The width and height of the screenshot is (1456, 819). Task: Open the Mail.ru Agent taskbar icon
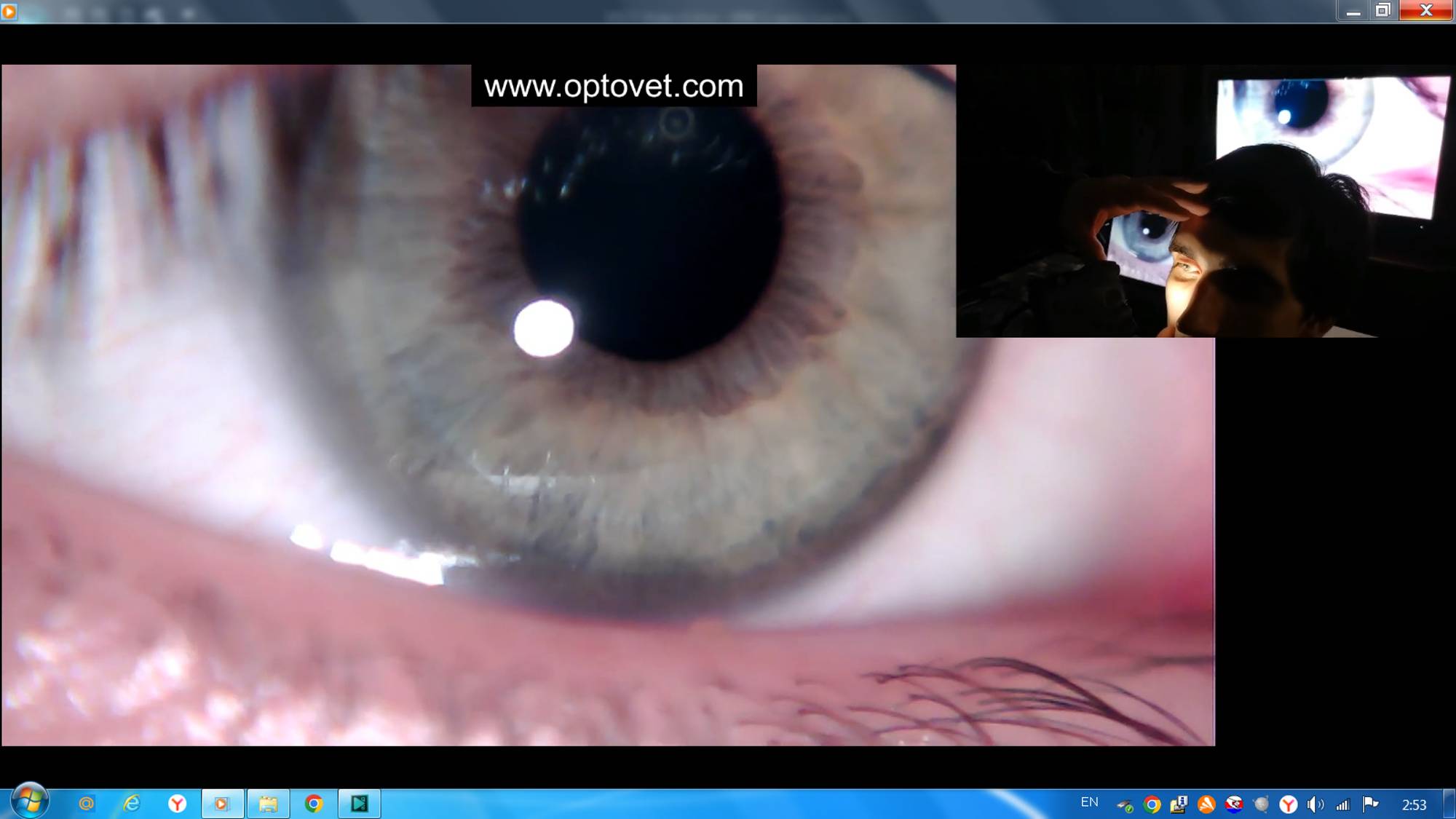87,804
